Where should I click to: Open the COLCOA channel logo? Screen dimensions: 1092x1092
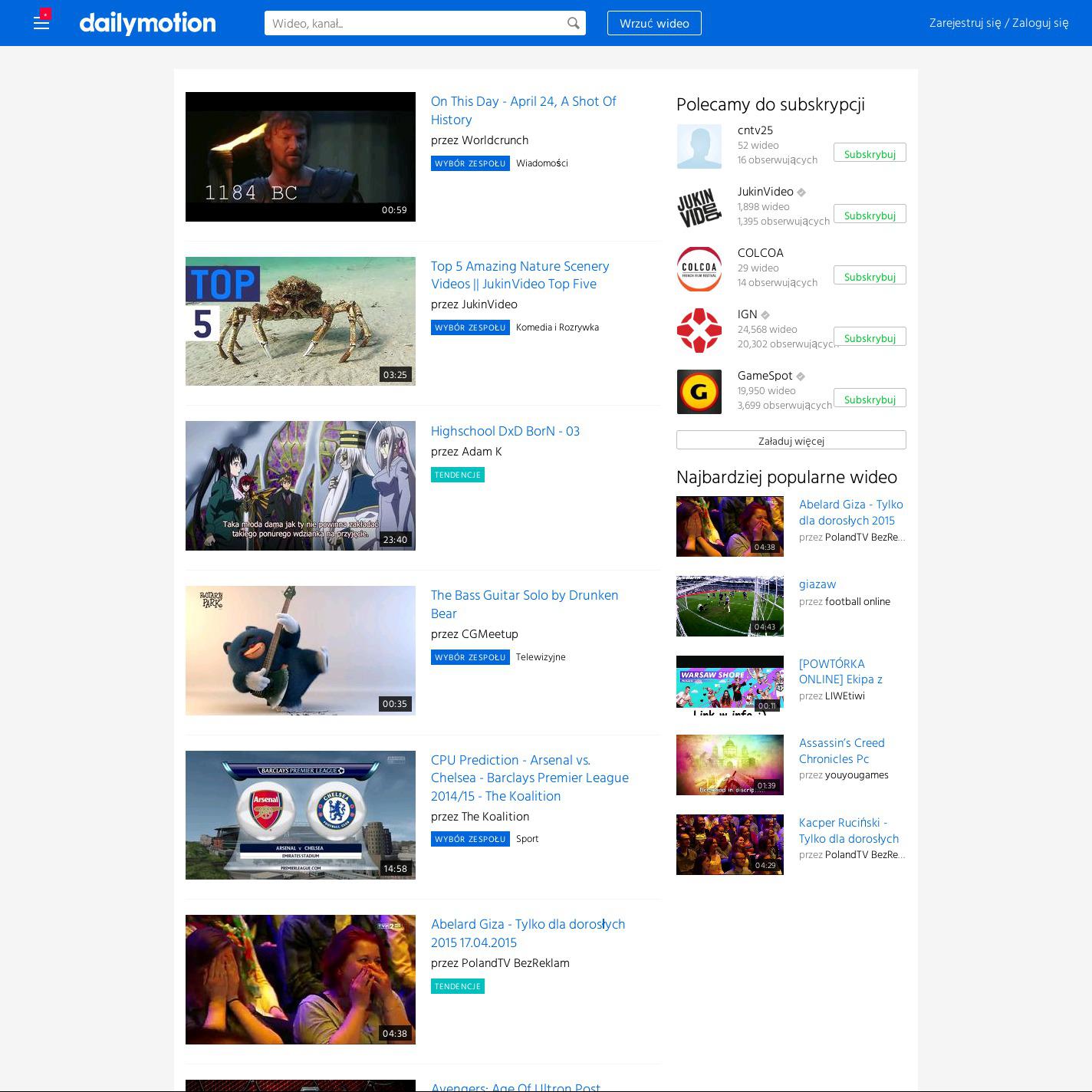699,269
